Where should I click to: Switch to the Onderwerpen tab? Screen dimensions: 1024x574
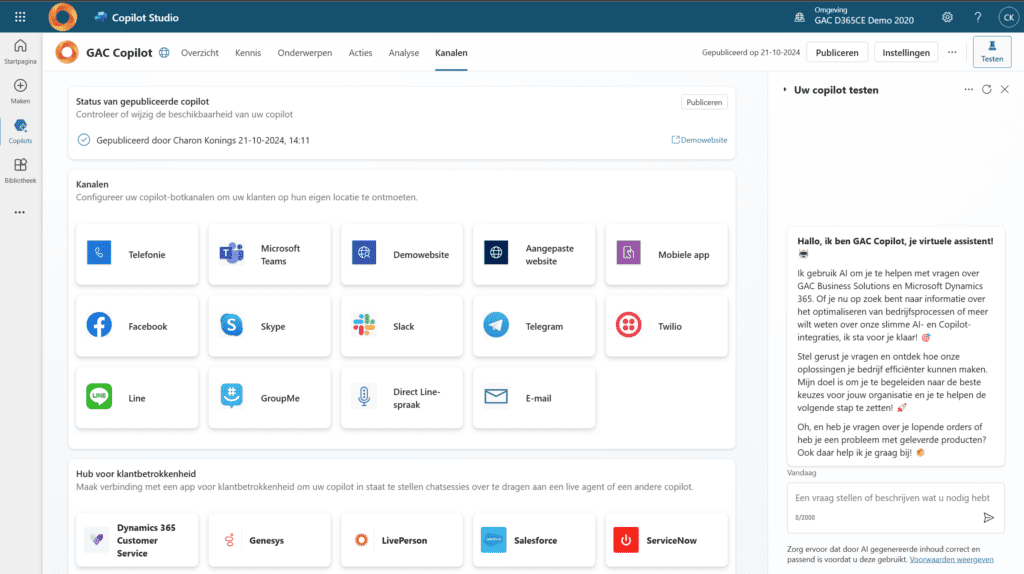[304, 53]
